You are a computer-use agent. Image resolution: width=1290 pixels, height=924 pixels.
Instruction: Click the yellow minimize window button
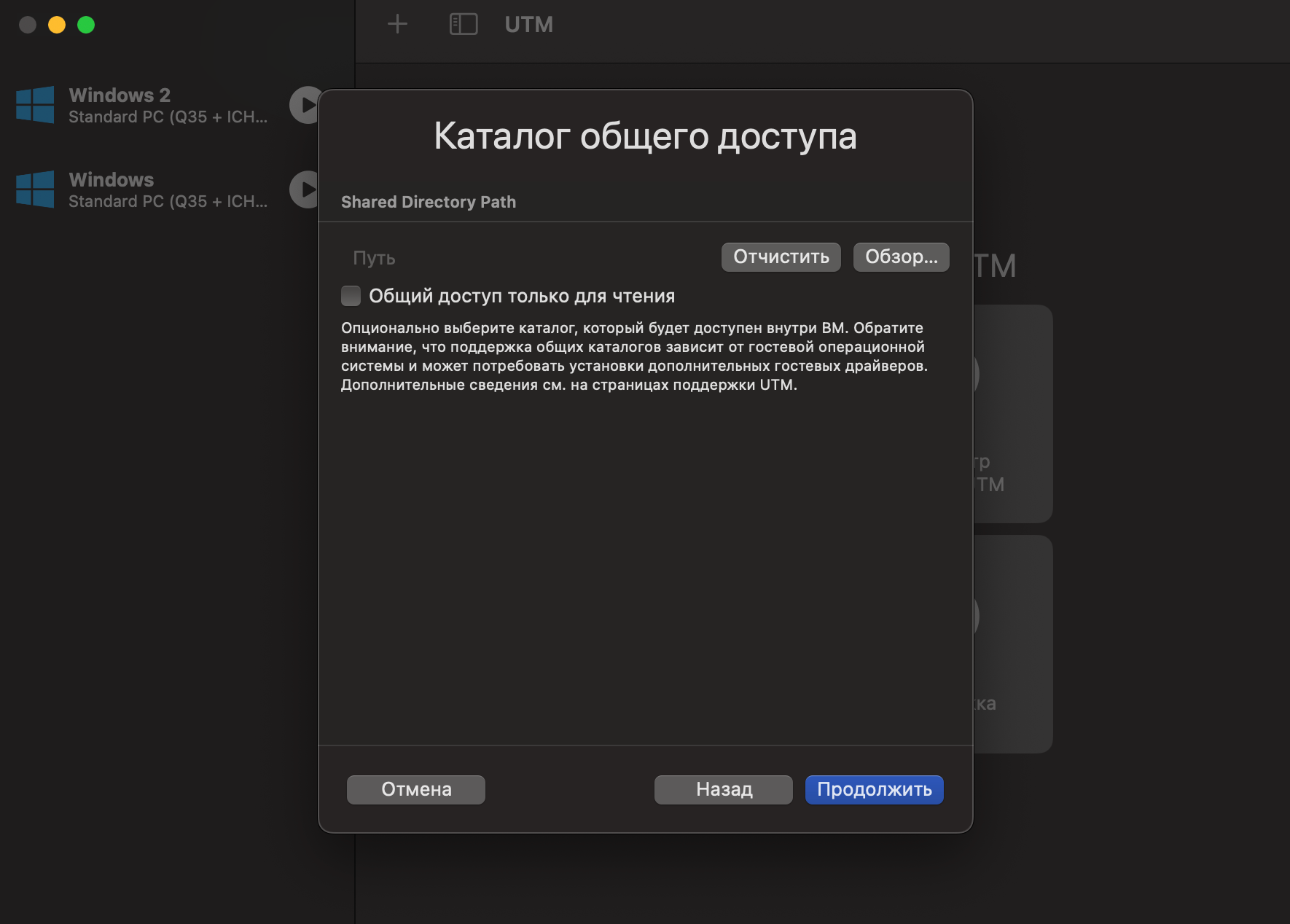(x=57, y=25)
